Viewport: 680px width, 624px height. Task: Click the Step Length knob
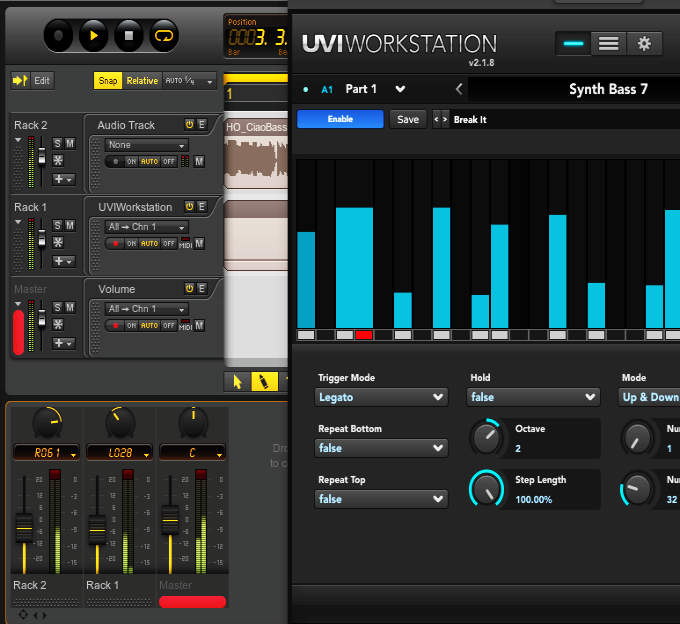click(x=486, y=488)
